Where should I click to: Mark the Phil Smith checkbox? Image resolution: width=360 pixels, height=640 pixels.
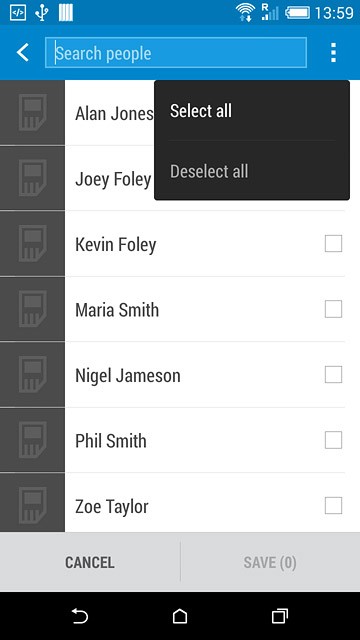click(333, 440)
